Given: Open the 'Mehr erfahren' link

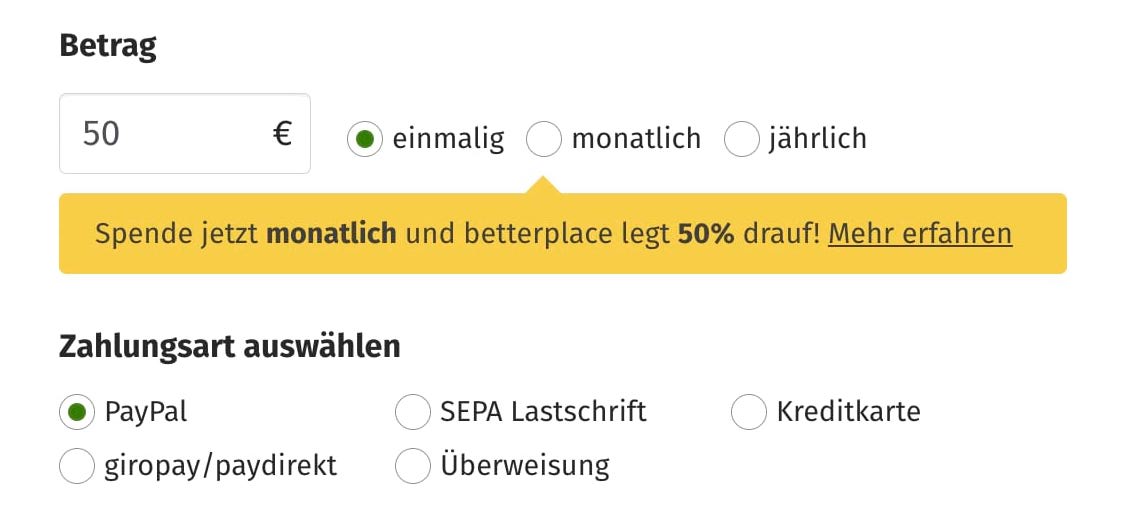Looking at the screenshot, I should point(920,234).
